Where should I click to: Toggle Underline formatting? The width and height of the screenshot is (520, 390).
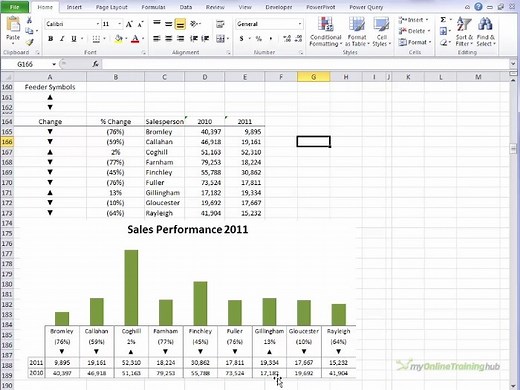[x=74, y=39]
